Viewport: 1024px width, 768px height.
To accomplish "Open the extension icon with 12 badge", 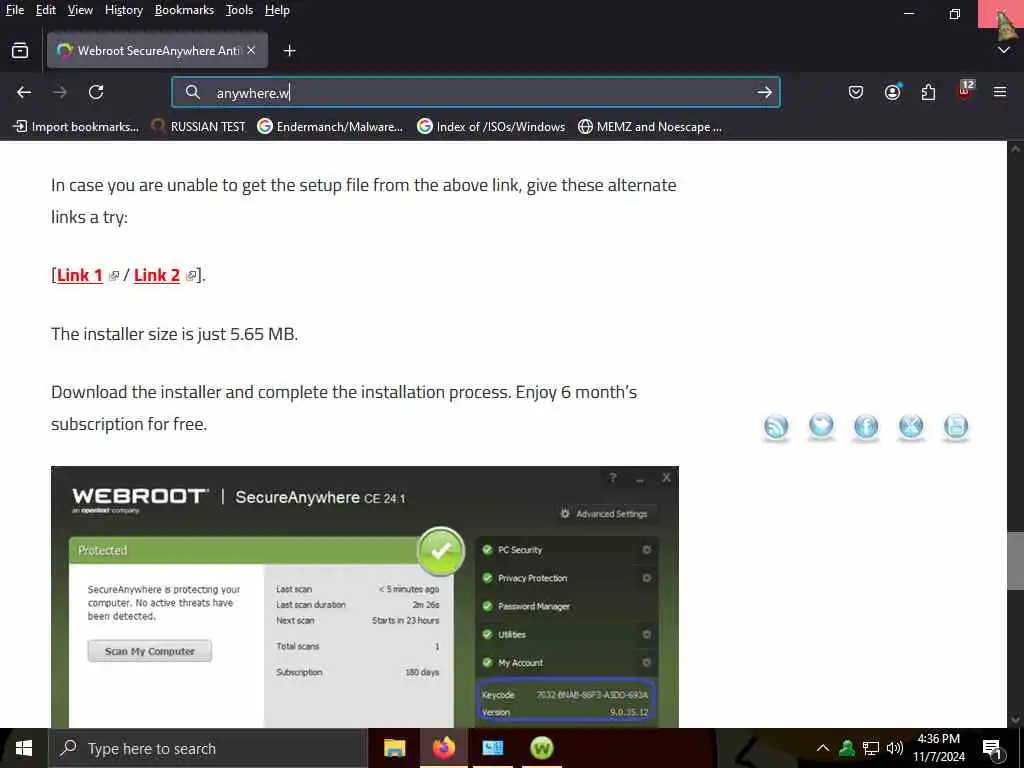I will (965, 91).
